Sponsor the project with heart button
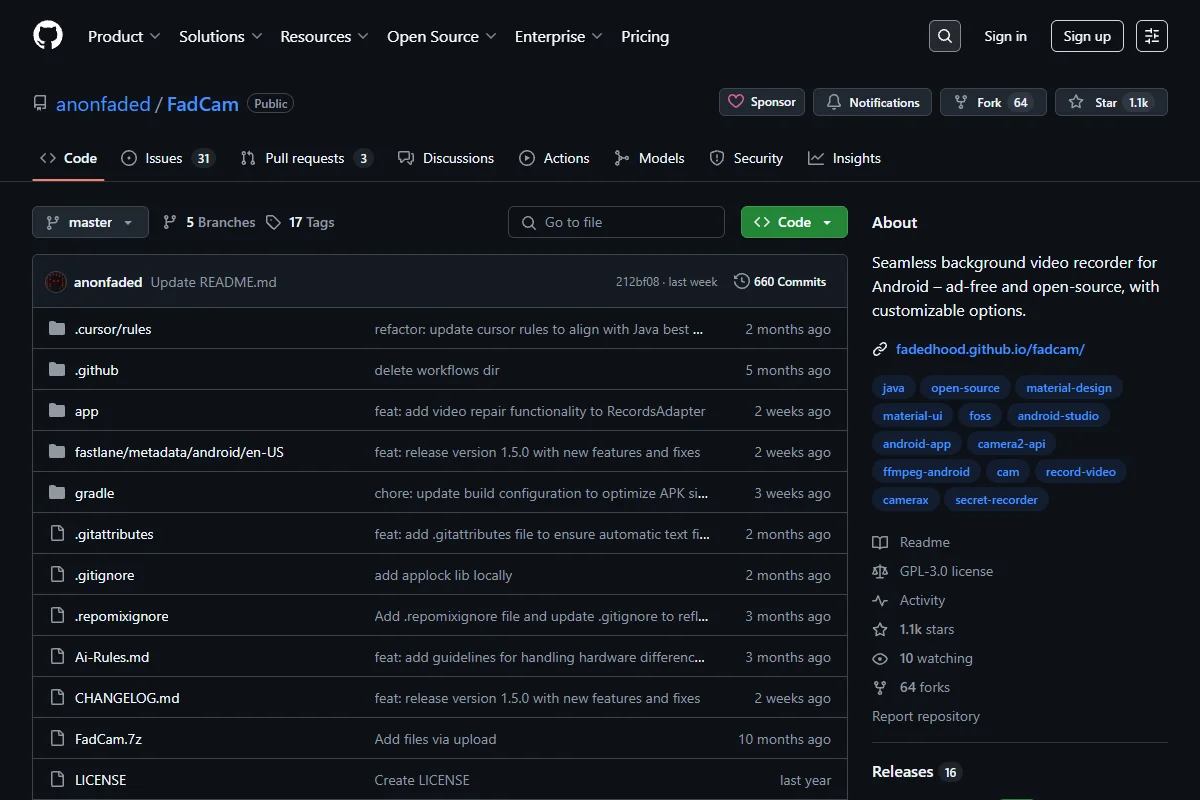 click(762, 102)
